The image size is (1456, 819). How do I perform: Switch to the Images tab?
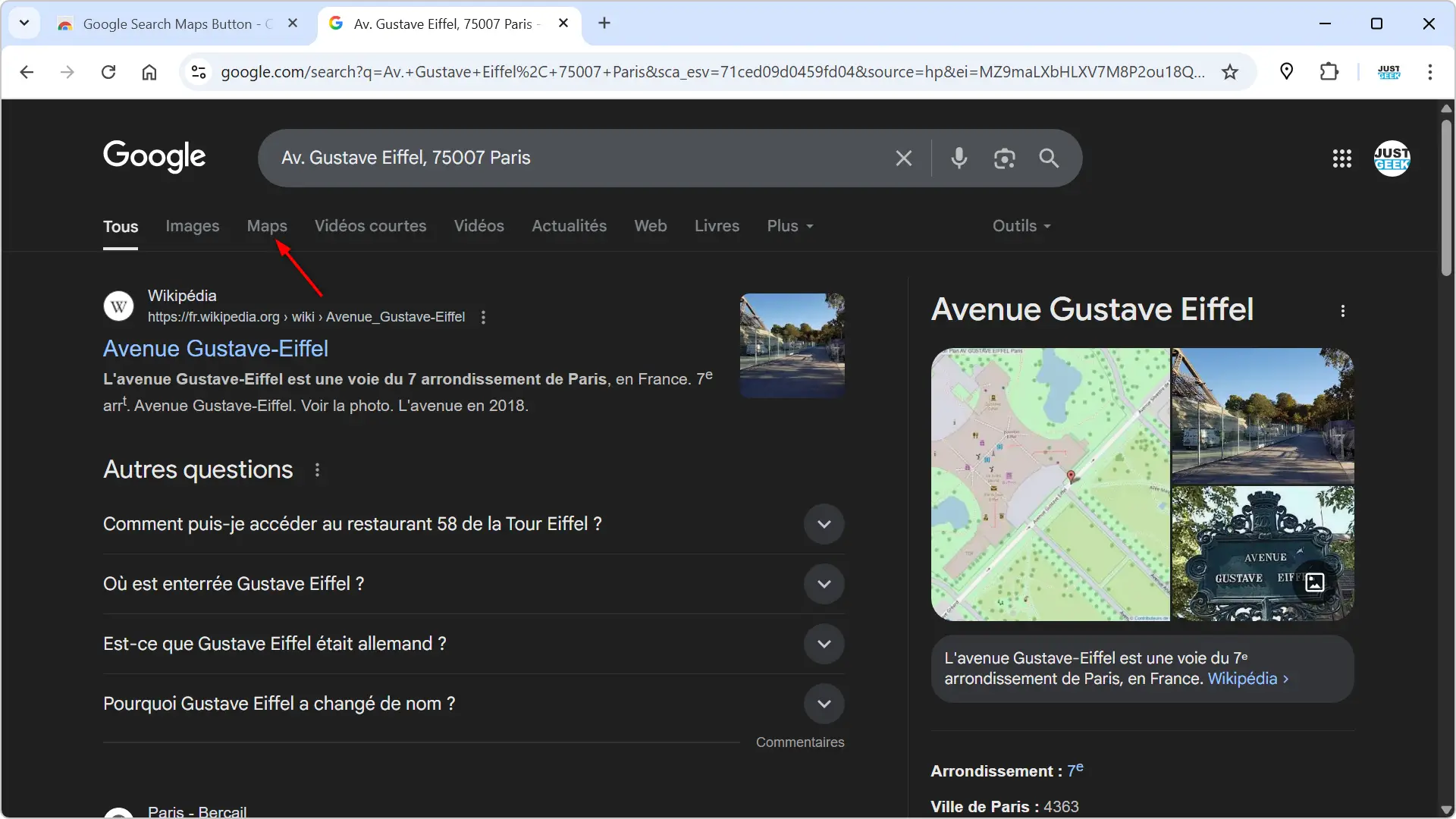(193, 226)
